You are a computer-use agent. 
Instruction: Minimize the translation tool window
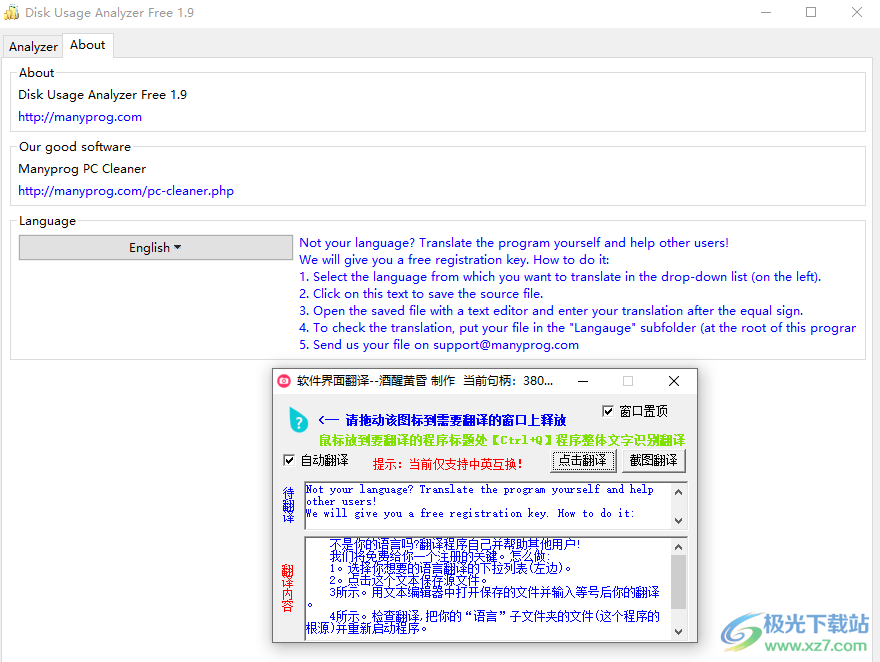582,381
